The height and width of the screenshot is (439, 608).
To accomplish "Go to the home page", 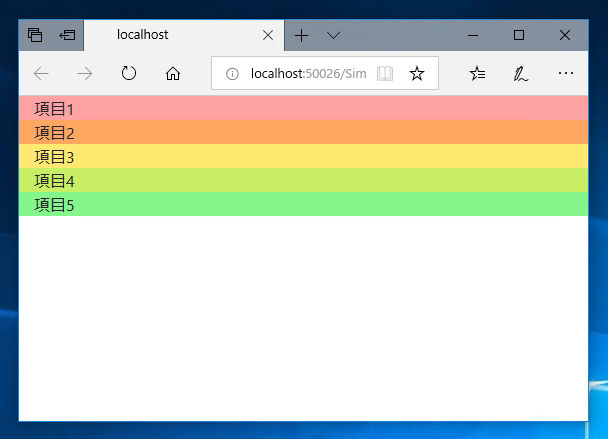I will click(173, 73).
